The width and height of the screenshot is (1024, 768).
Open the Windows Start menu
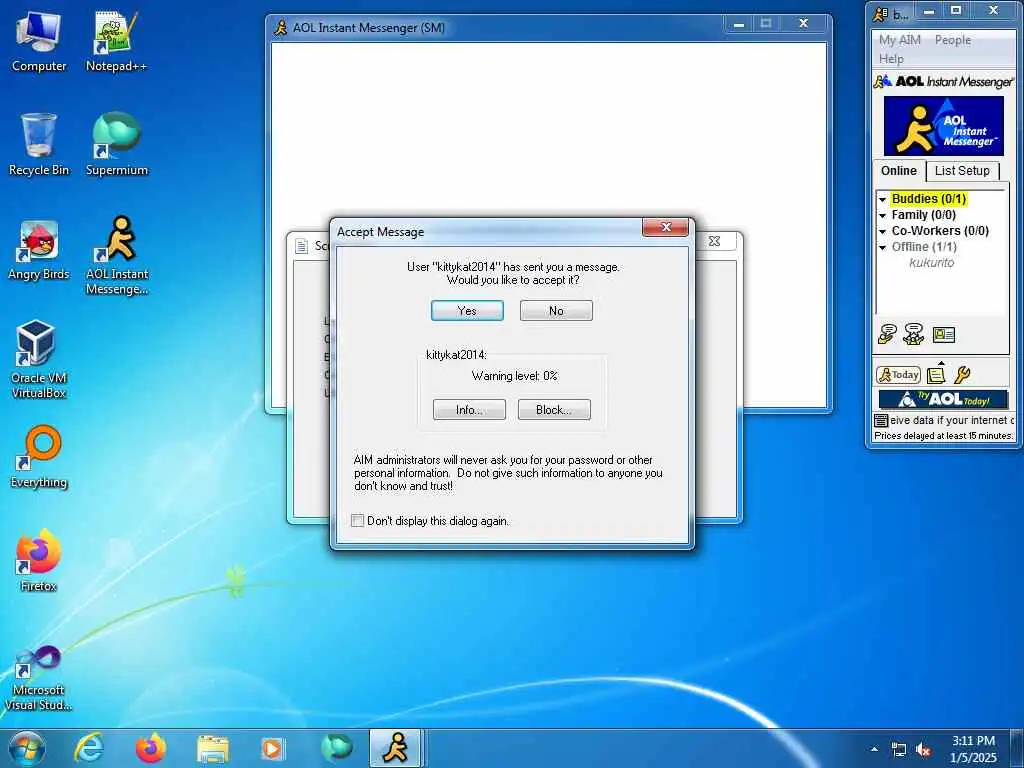[x=27, y=748]
